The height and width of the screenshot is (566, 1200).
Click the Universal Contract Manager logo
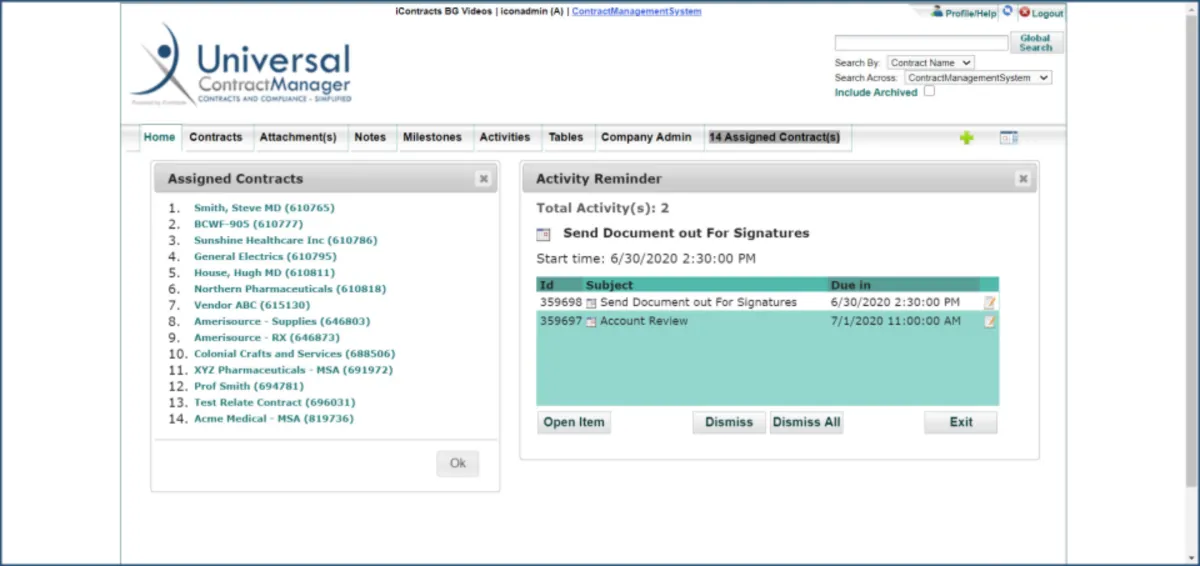coord(242,63)
